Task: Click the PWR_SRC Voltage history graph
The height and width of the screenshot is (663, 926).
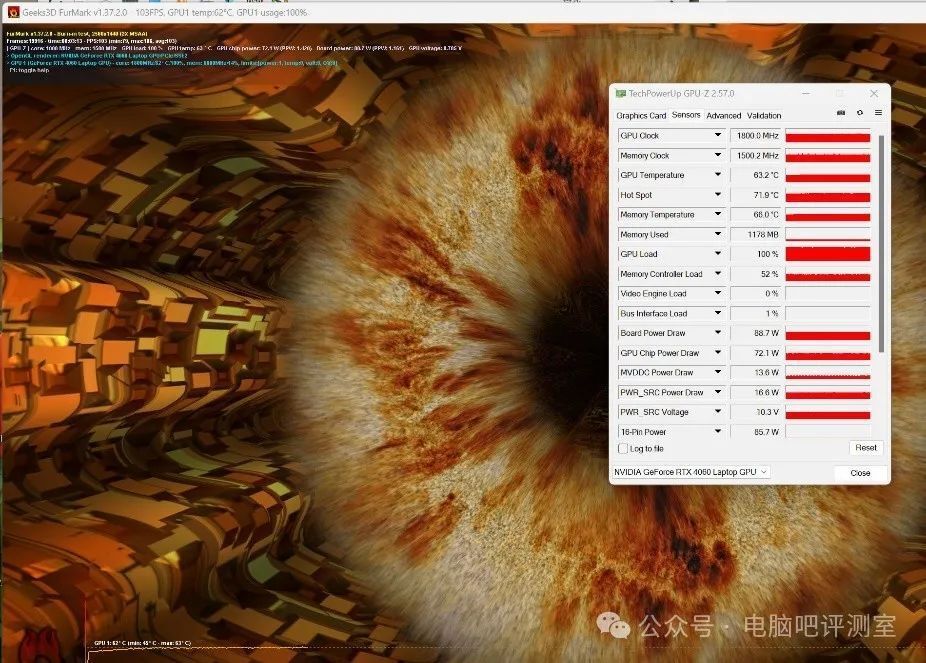Action: pyautogui.click(x=827, y=412)
